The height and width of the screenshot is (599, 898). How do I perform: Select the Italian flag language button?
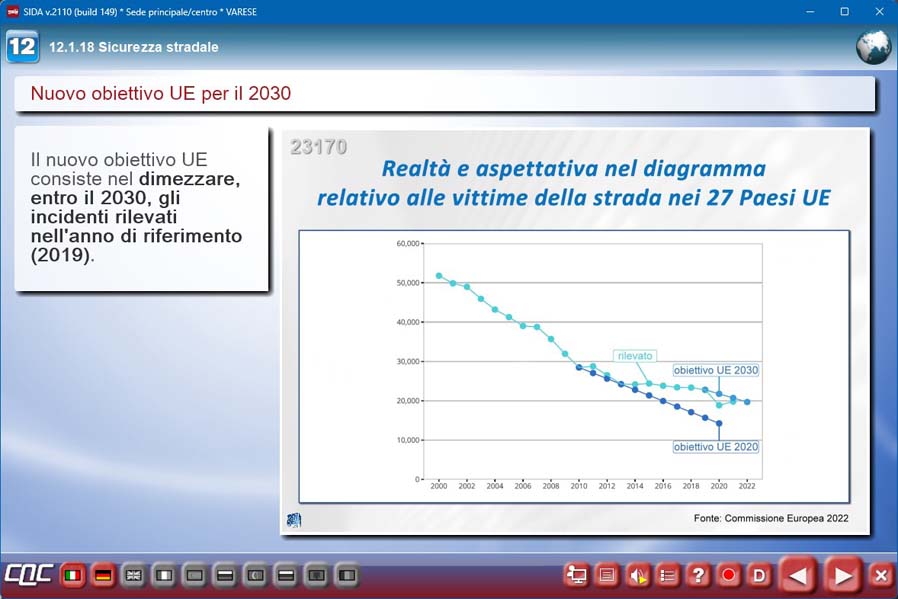[x=72, y=576]
